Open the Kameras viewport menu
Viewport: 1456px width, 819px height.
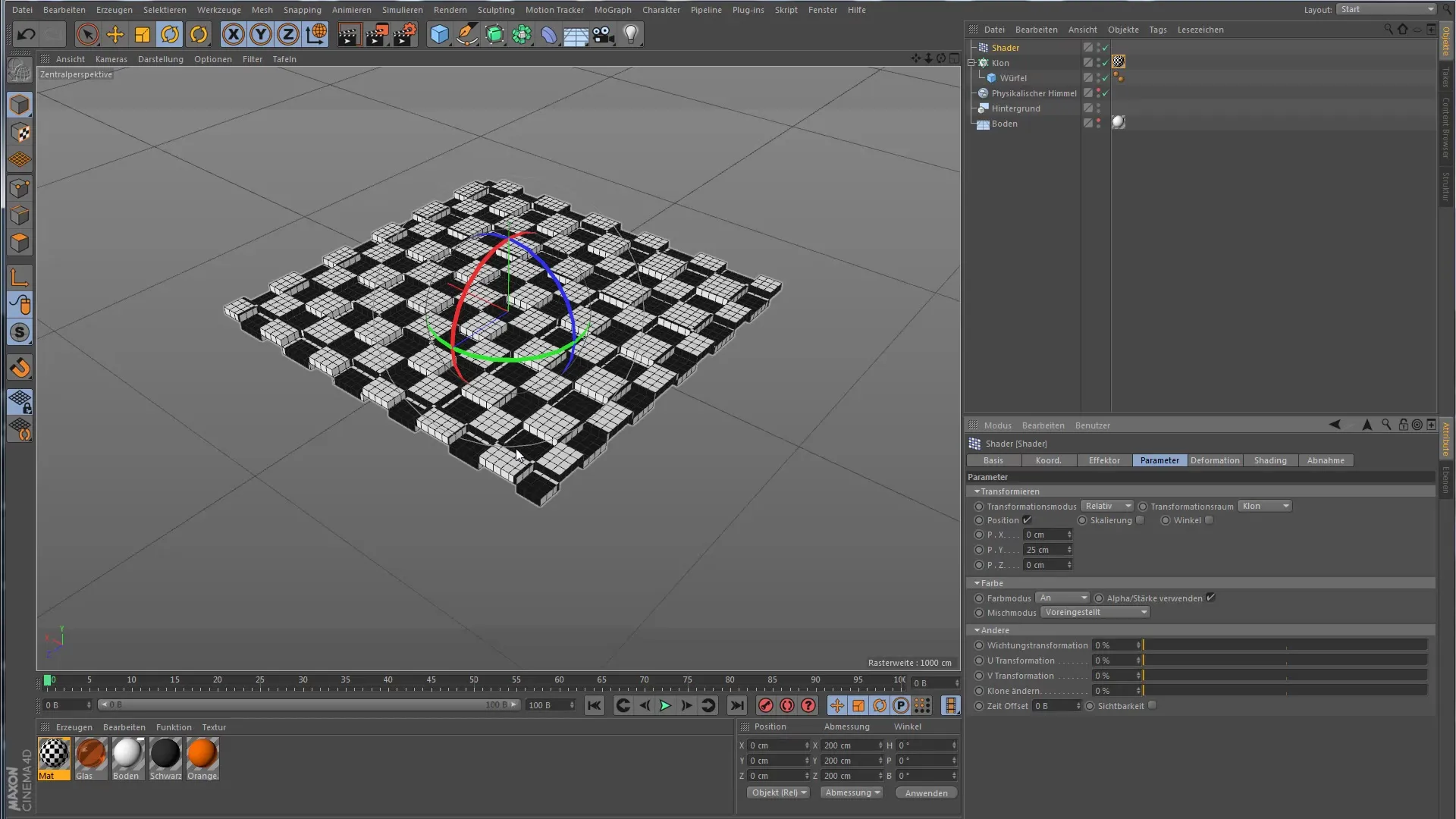[111, 59]
